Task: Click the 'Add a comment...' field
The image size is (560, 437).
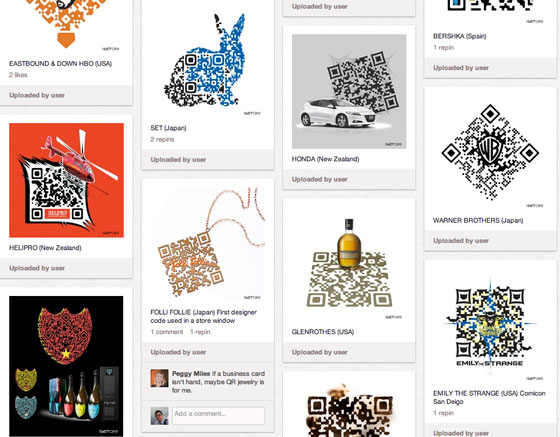Action: (219, 416)
